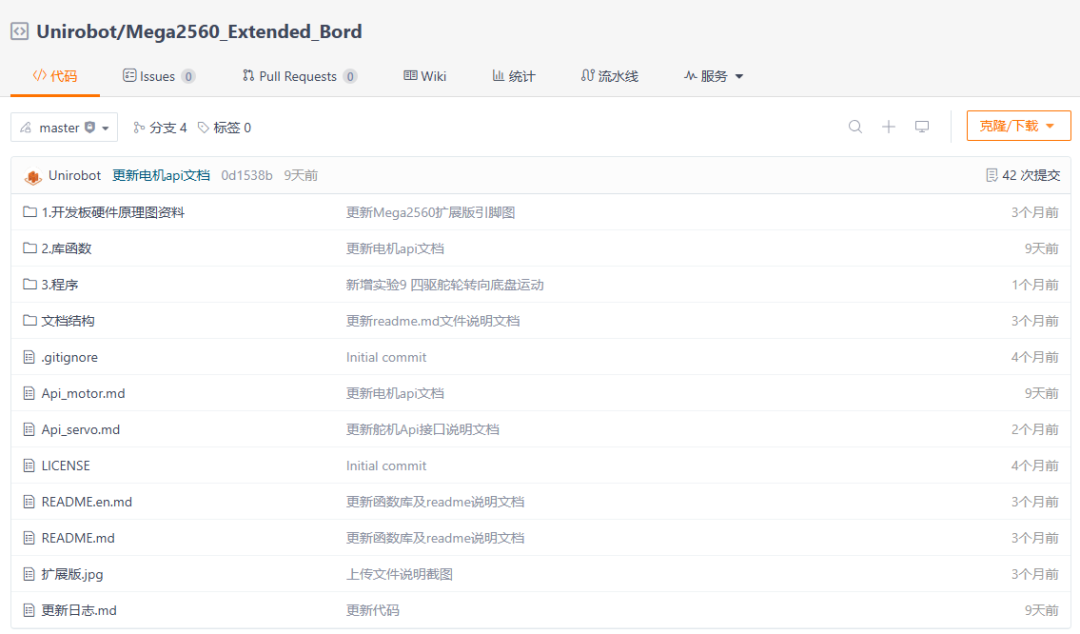Click the tag icon next to 标签 0
The height and width of the screenshot is (634, 1080).
click(203, 127)
